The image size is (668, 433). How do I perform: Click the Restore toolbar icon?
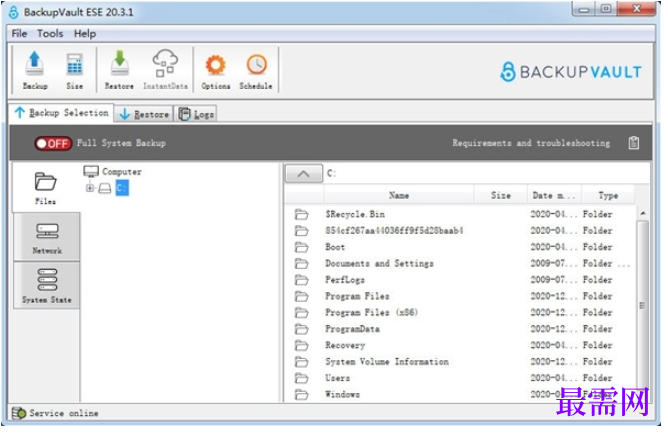[x=119, y=69]
